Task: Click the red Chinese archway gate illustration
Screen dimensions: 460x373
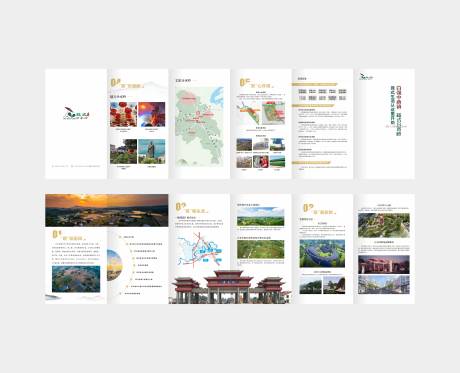Action: coord(230,287)
